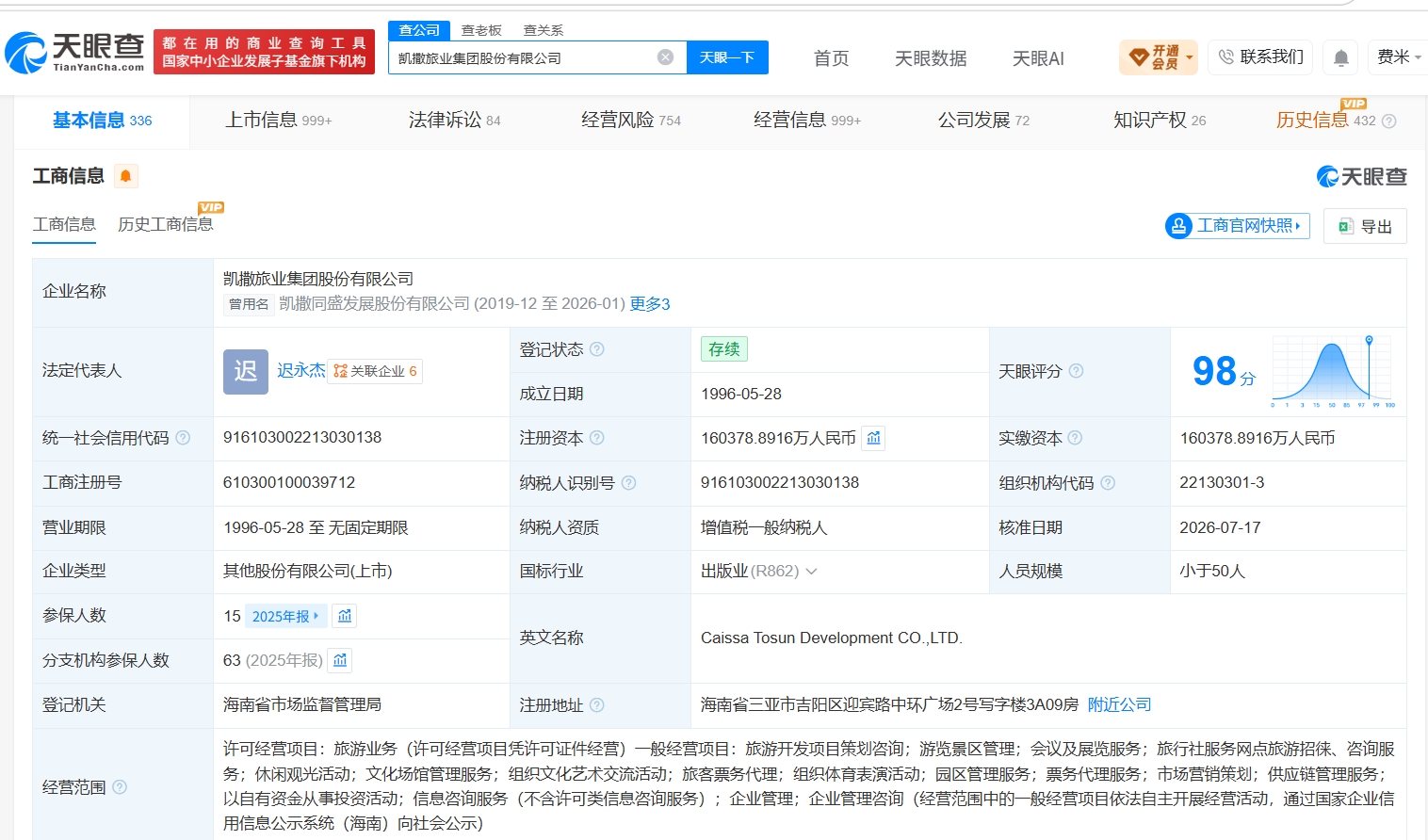Click TianYanCha logo to go home

(75, 52)
